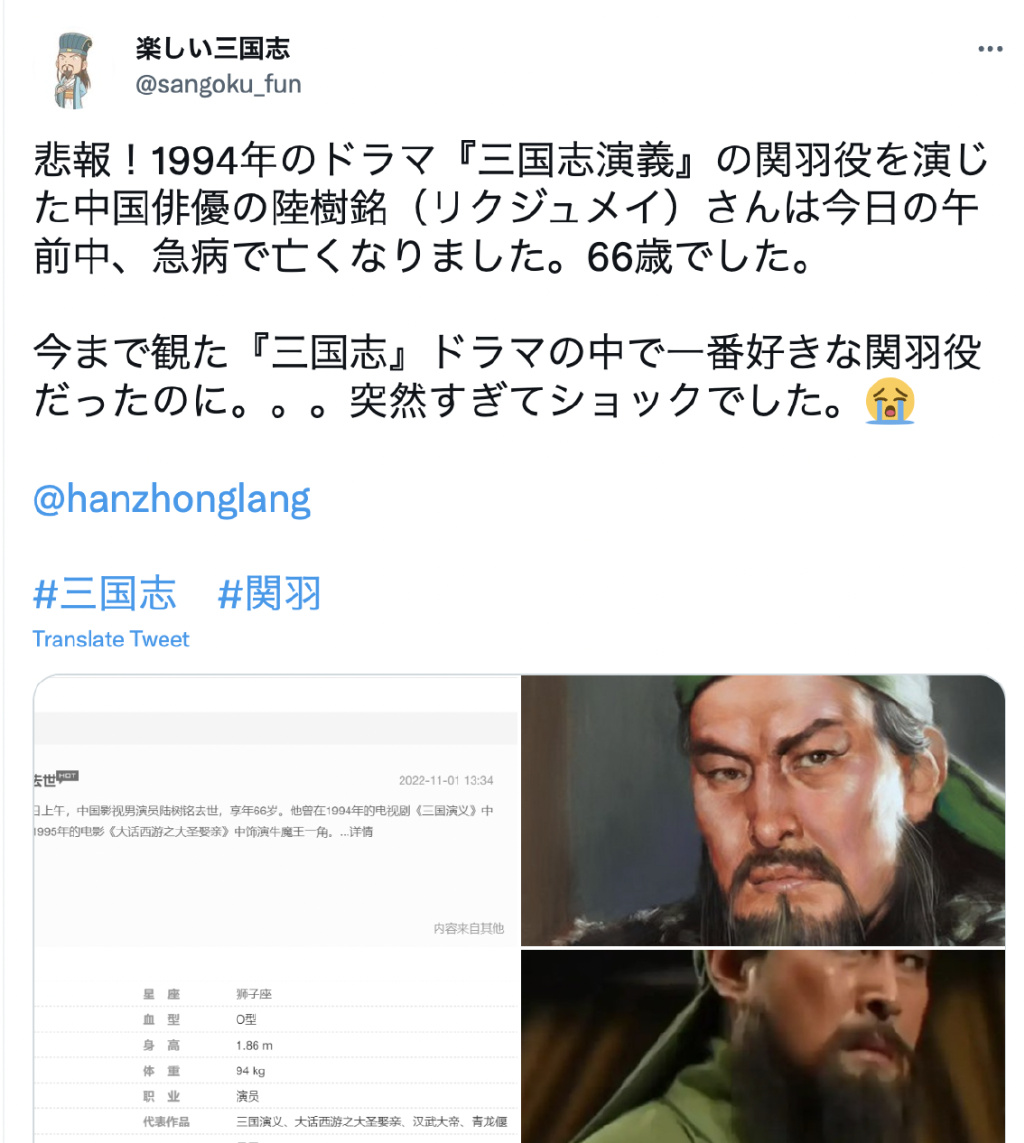The height and width of the screenshot is (1143, 1024).
Task: Open the @hanzhonglang mention
Action: [172, 499]
